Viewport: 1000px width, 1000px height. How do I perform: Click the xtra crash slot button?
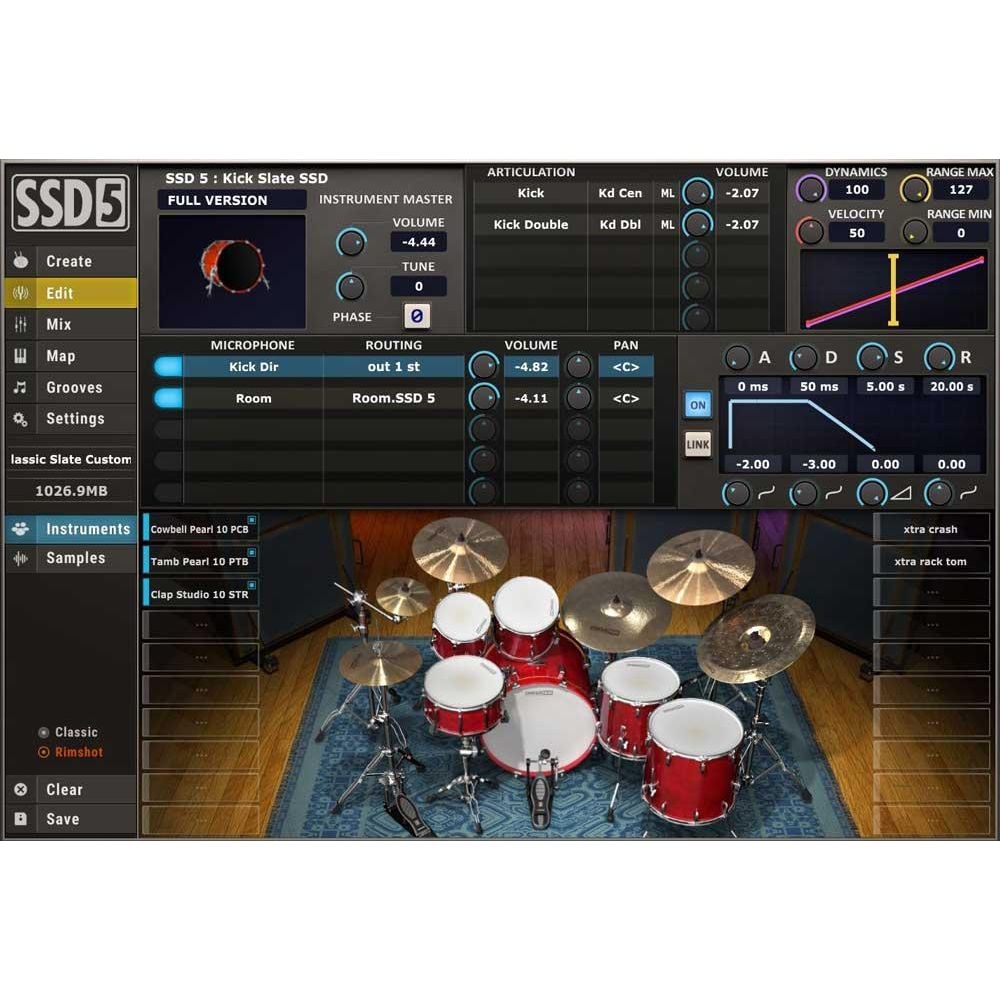coord(932,529)
